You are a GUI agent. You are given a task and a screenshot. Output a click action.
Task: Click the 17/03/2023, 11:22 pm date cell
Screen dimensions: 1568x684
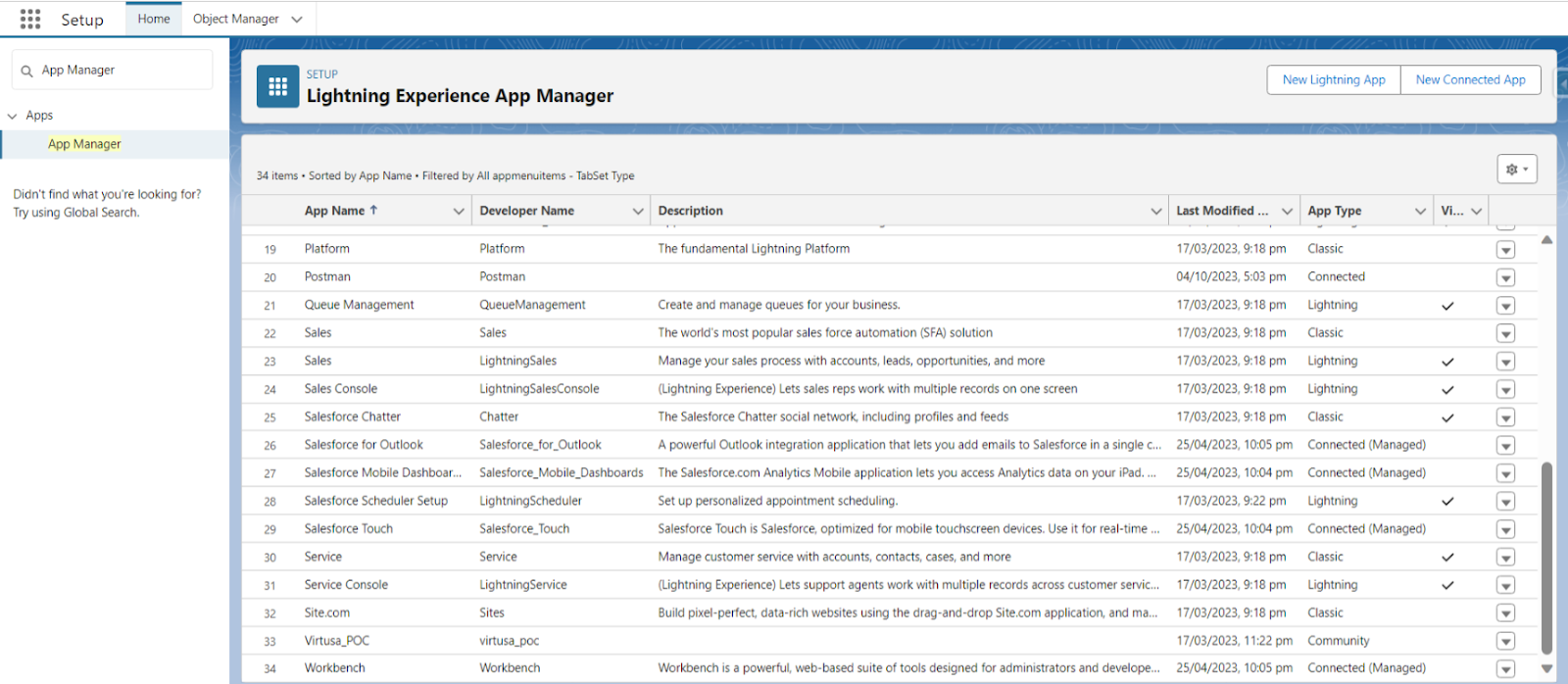tap(1234, 641)
